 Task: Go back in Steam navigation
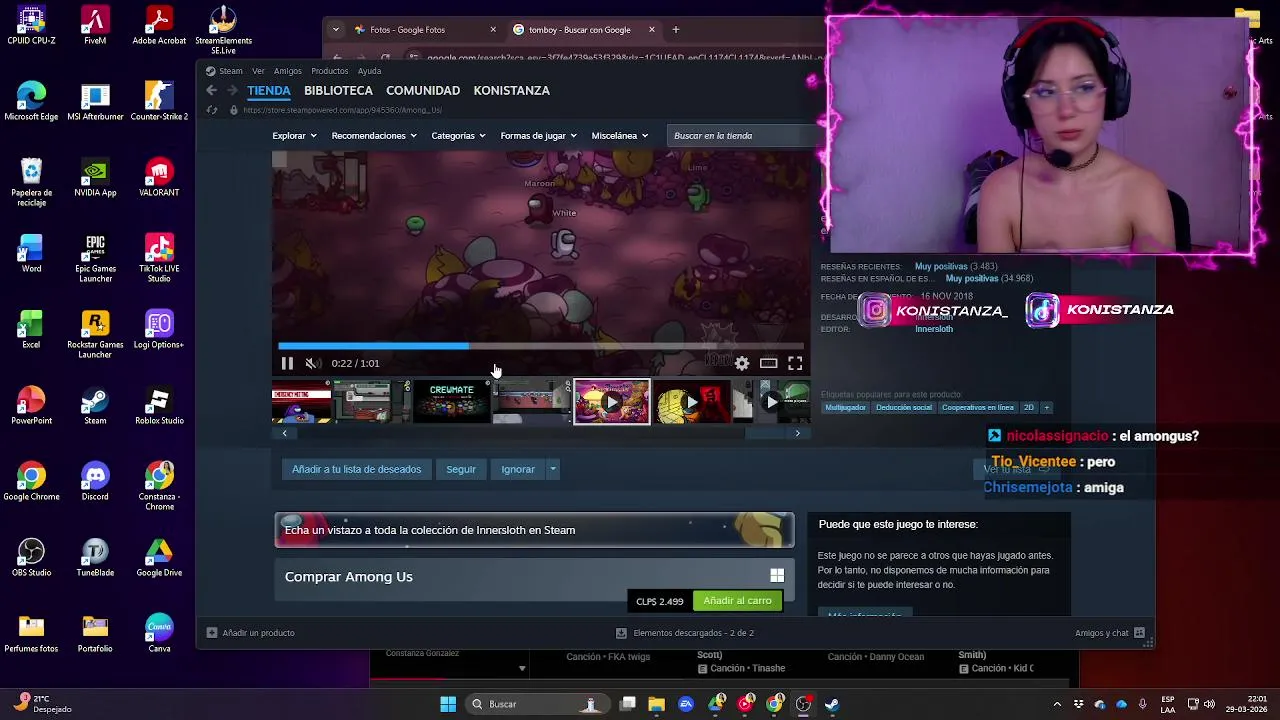pyautogui.click(x=211, y=90)
